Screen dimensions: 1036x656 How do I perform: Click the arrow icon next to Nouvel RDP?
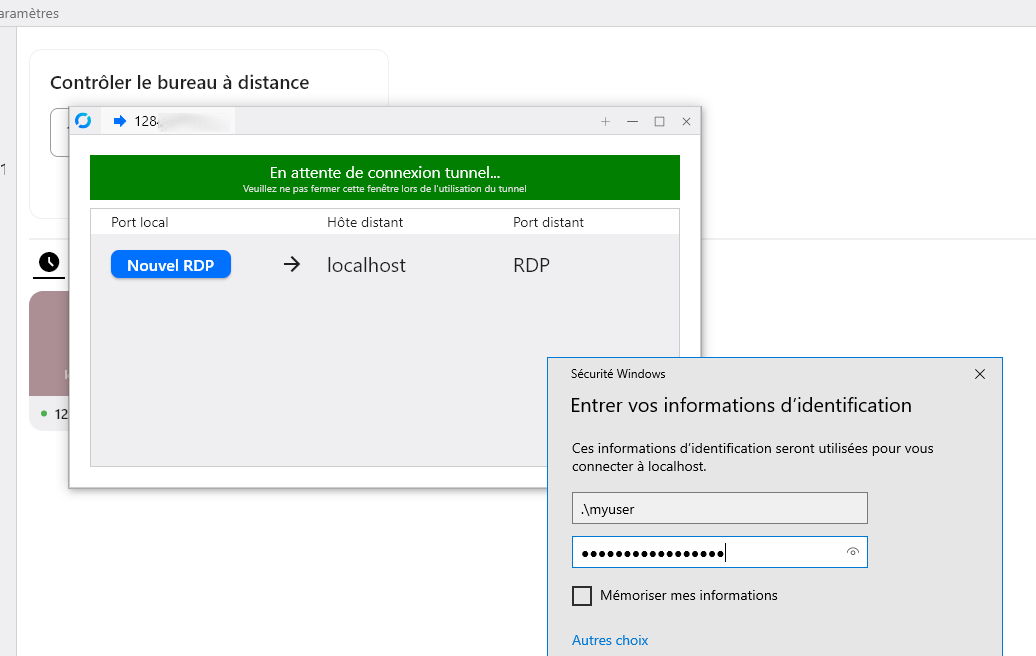point(291,264)
